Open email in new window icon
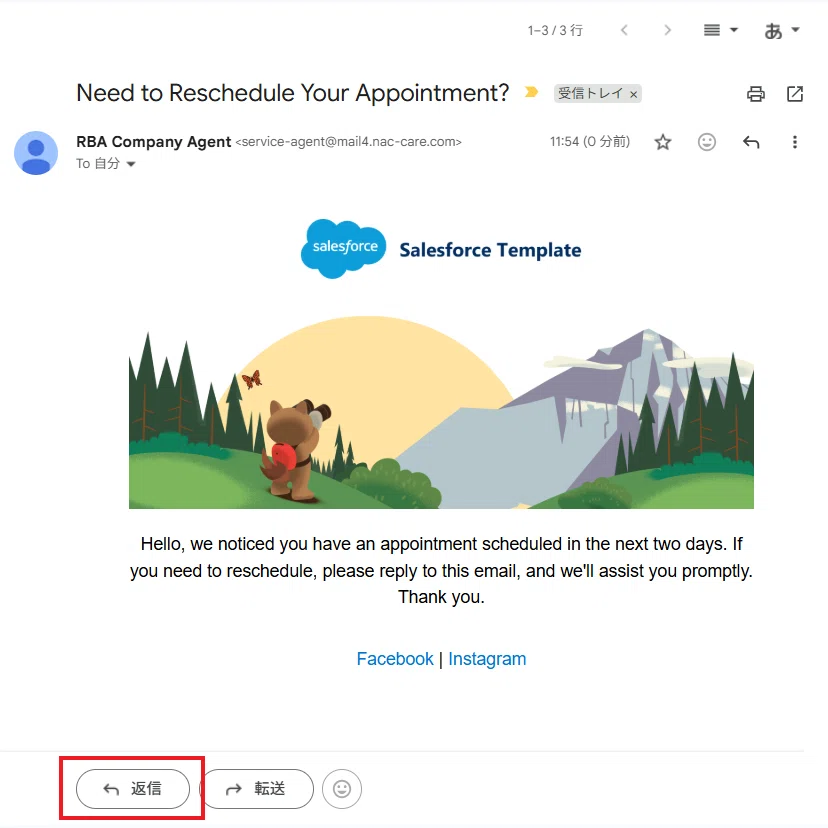 pyautogui.click(x=795, y=93)
